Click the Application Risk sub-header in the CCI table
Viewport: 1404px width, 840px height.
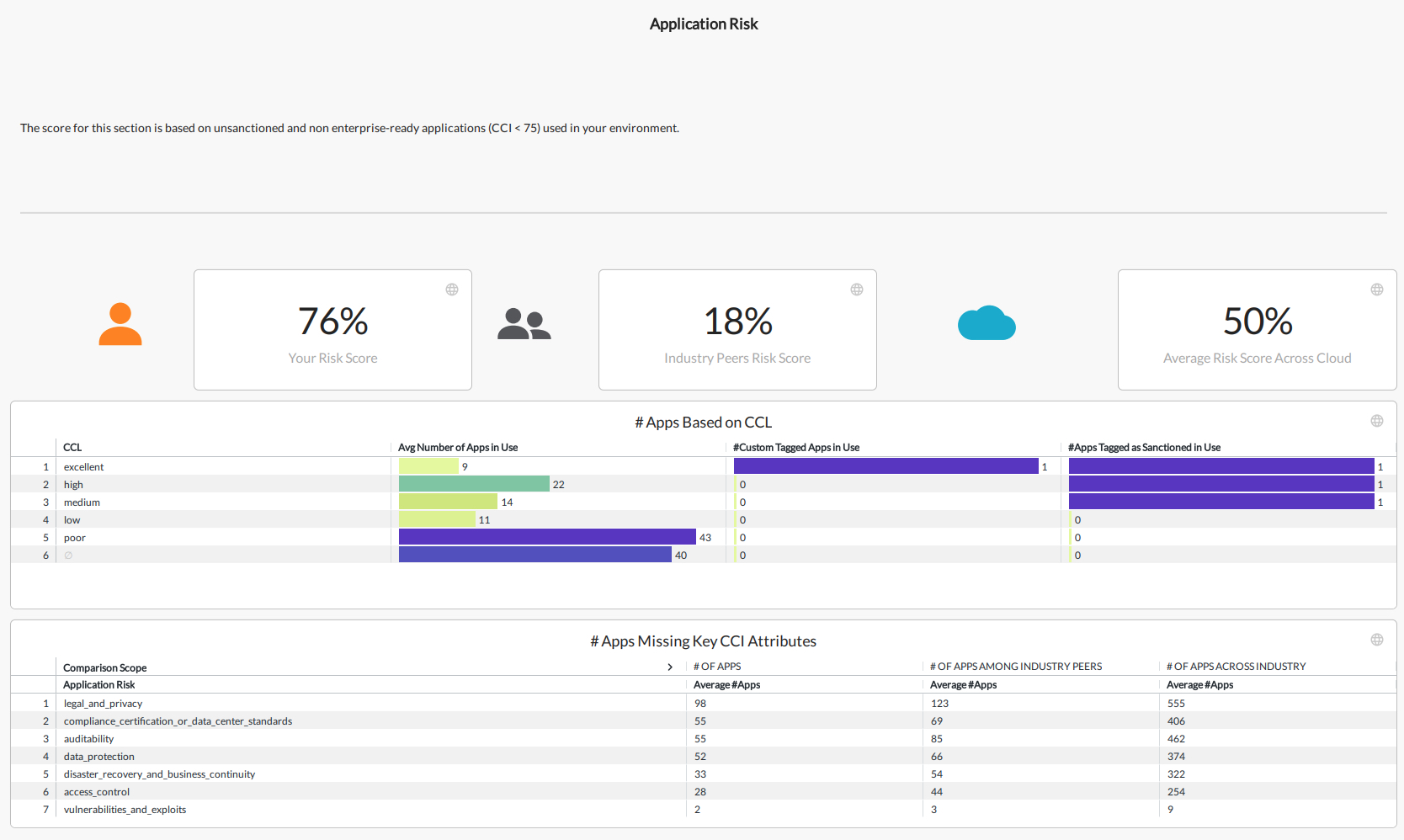pos(99,685)
